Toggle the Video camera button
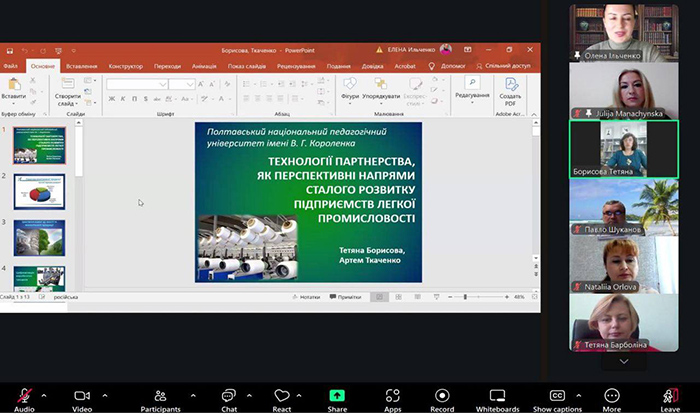The width and height of the screenshot is (700, 414). coord(82,396)
